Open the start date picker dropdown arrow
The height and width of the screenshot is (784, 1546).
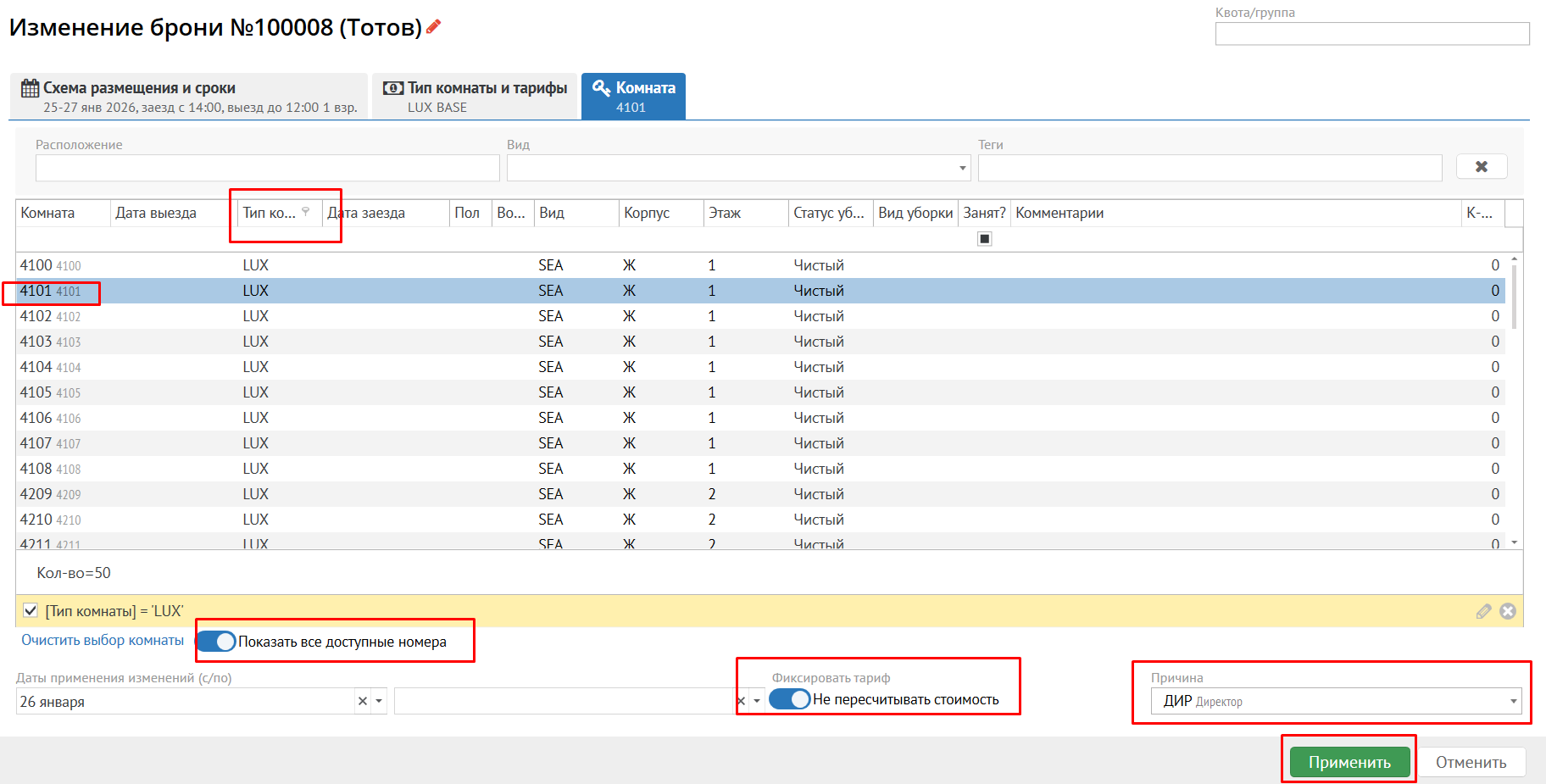(379, 701)
